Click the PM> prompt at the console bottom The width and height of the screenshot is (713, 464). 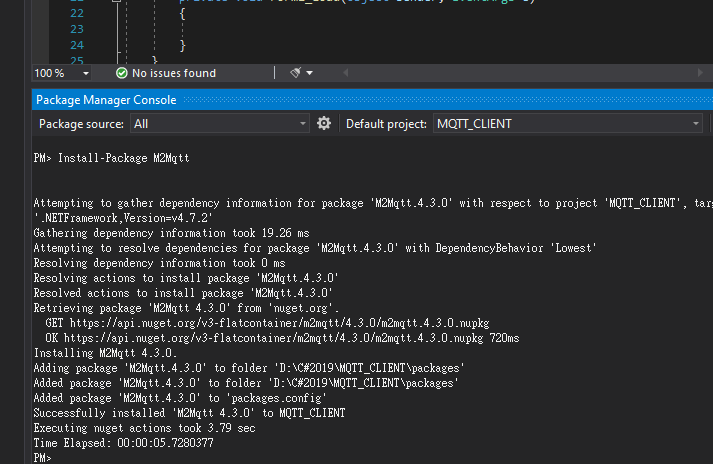coord(42,458)
